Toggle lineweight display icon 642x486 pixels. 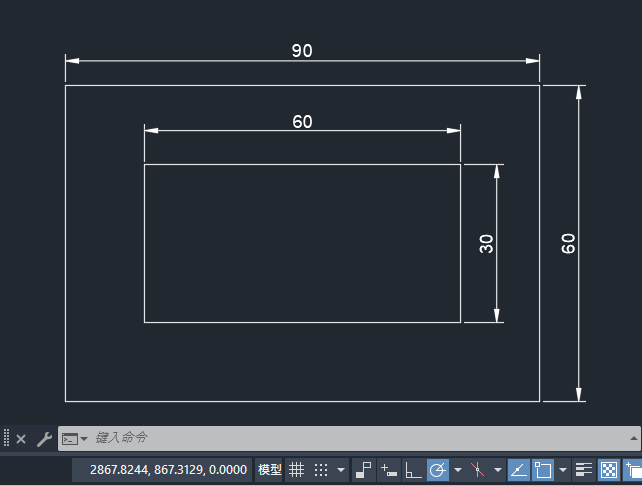pyautogui.click(x=583, y=470)
